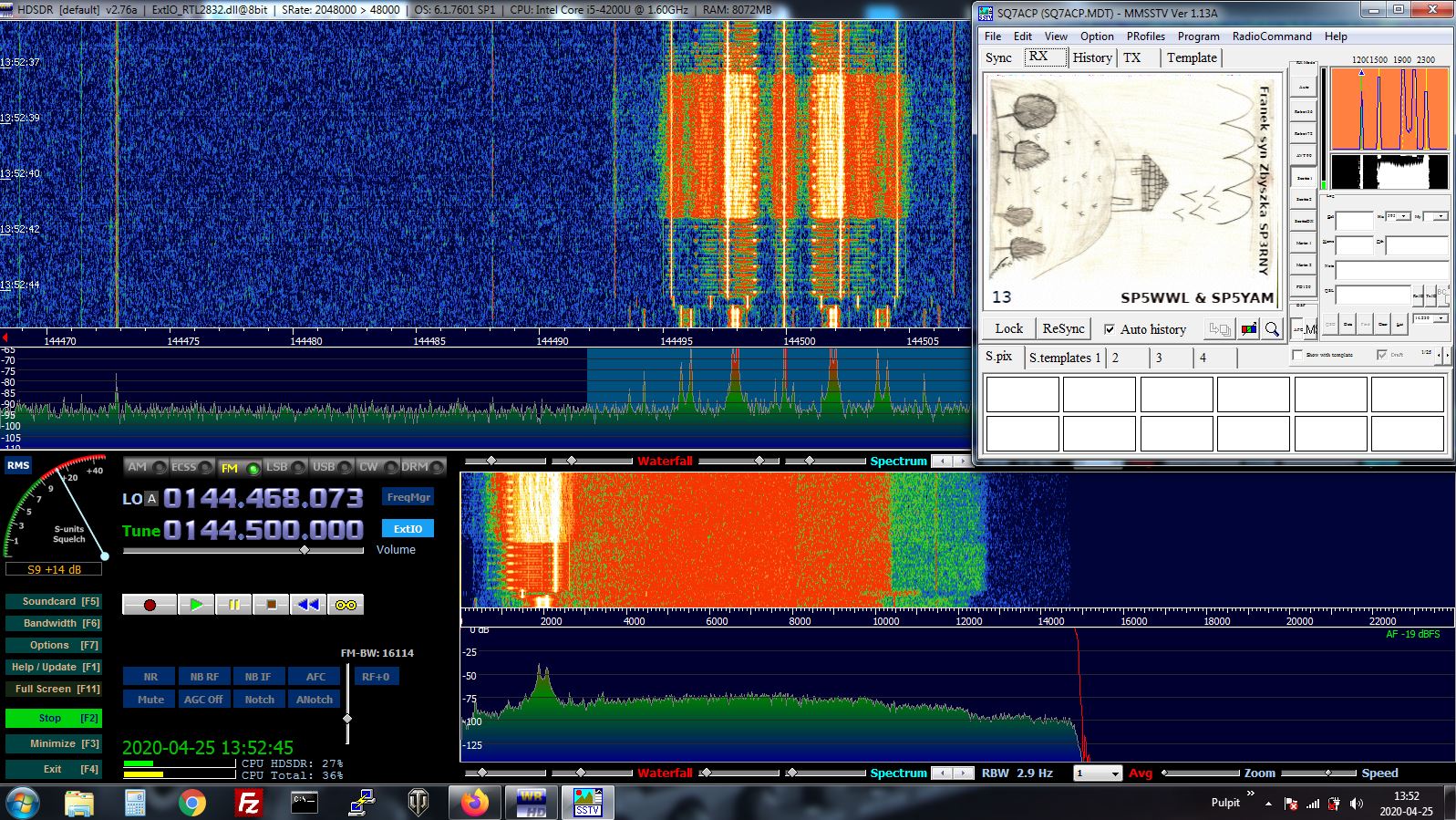Open Chrome from the taskbar

tap(191, 803)
